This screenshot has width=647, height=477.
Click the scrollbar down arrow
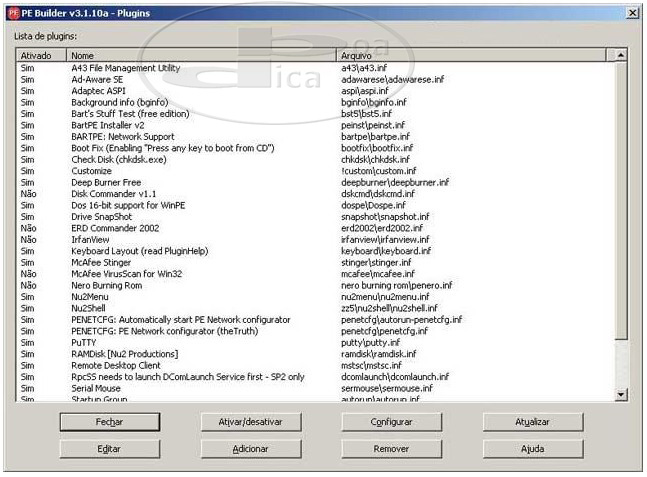(621, 396)
